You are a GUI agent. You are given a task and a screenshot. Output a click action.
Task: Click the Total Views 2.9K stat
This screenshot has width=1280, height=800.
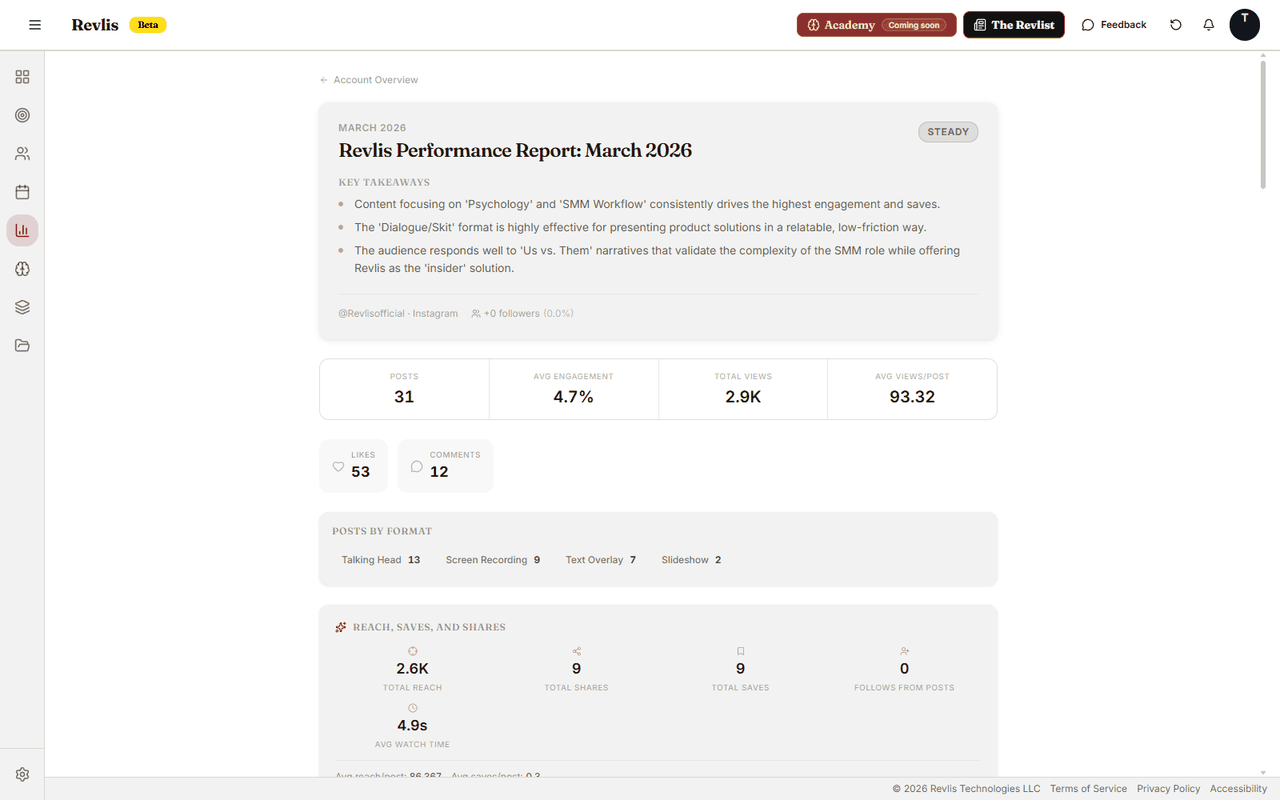coord(743,389)
